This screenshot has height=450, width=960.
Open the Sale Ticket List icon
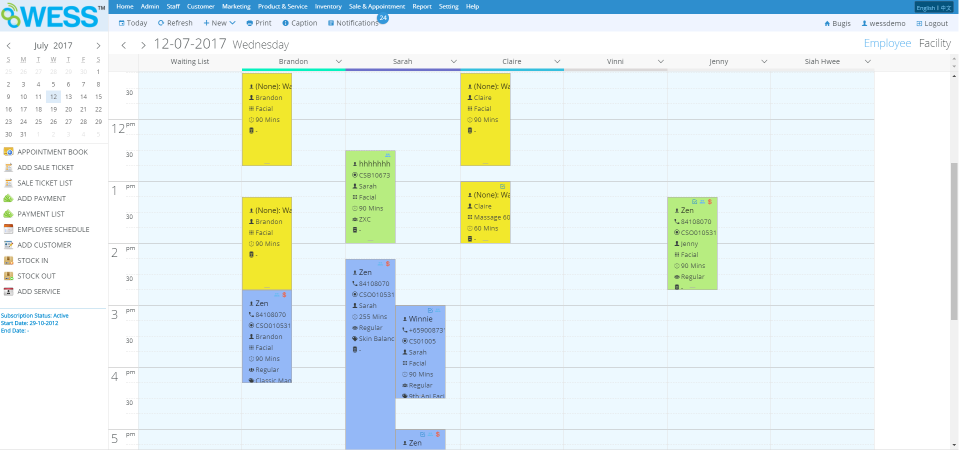point(8,182)
